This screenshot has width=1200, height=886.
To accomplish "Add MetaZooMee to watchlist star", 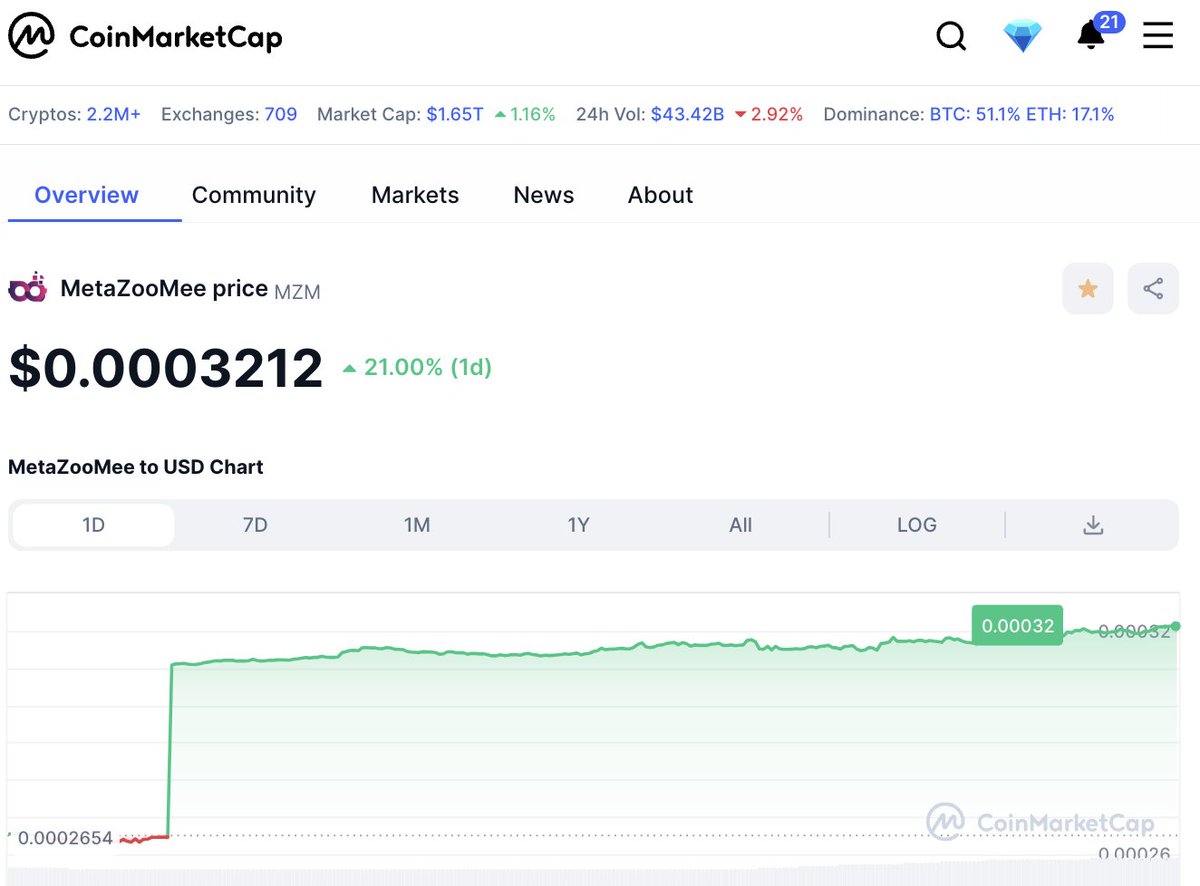I will pyautogui.click(x=1088, y=289).
